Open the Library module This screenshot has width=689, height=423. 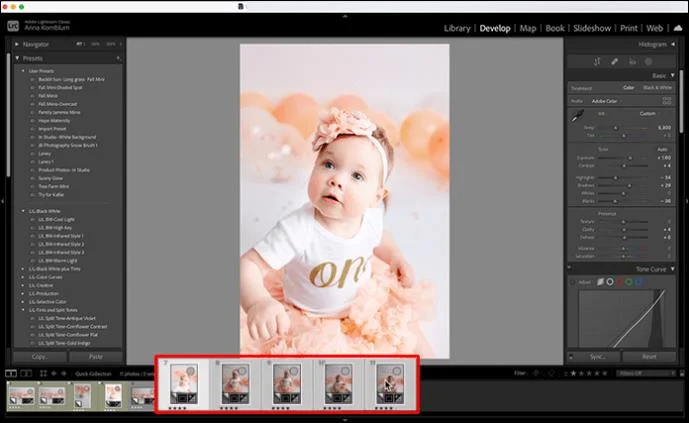pyautogui.click(x=457, y=28)
